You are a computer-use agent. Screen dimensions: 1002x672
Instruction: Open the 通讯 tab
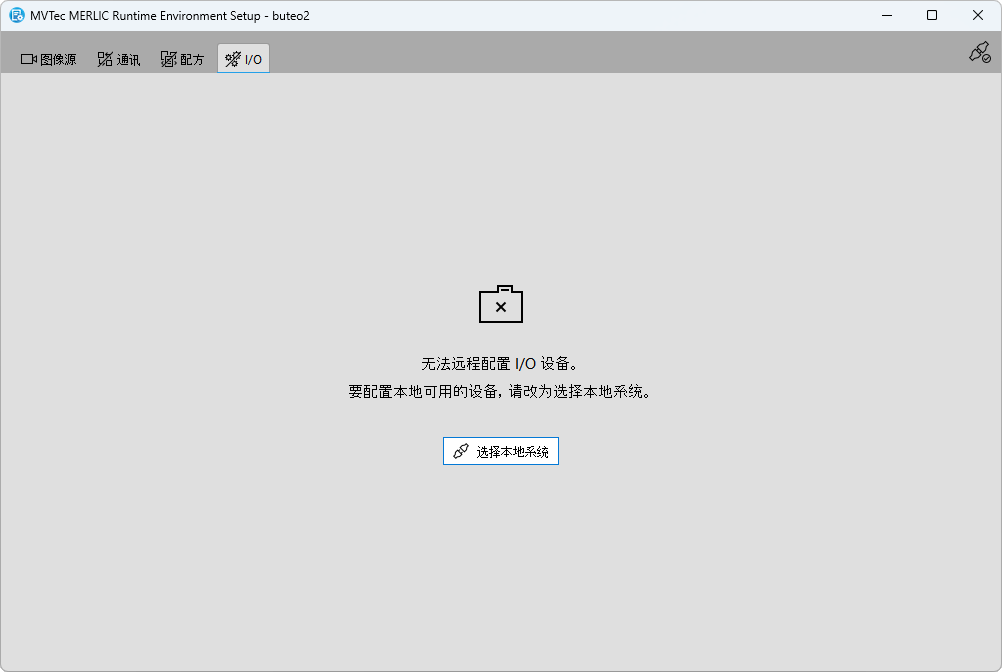point(128,60)
